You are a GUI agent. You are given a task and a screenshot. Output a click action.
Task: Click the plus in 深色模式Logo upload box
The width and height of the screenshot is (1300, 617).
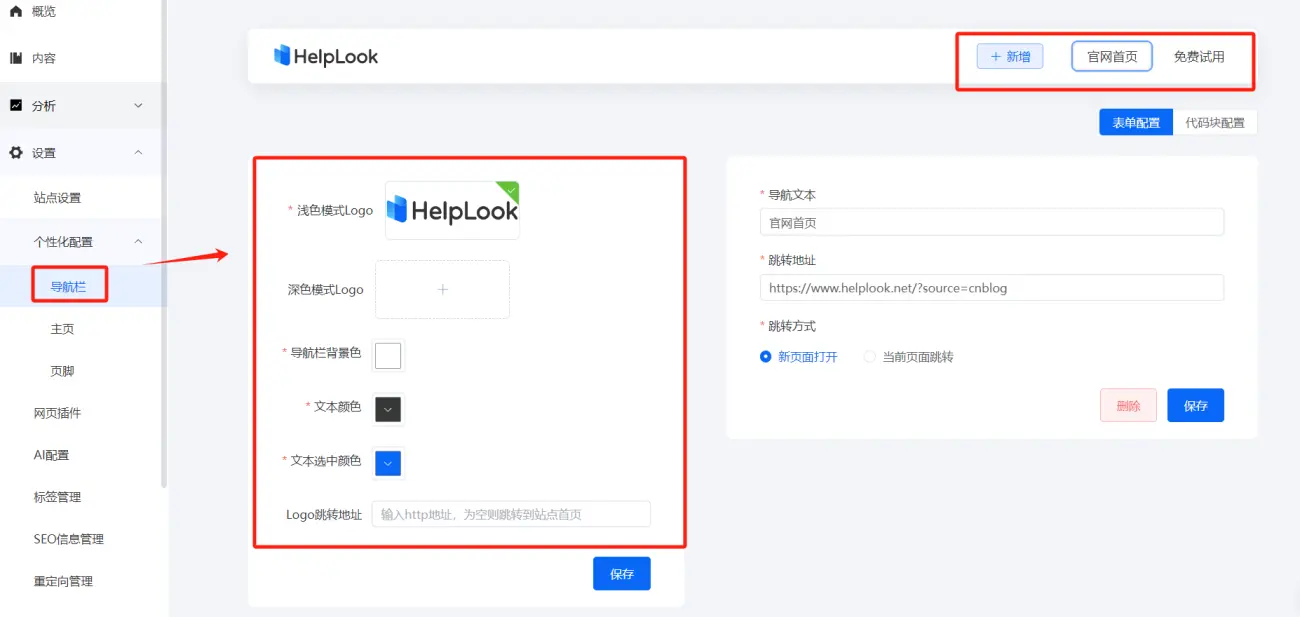click(x=443, y=290)
